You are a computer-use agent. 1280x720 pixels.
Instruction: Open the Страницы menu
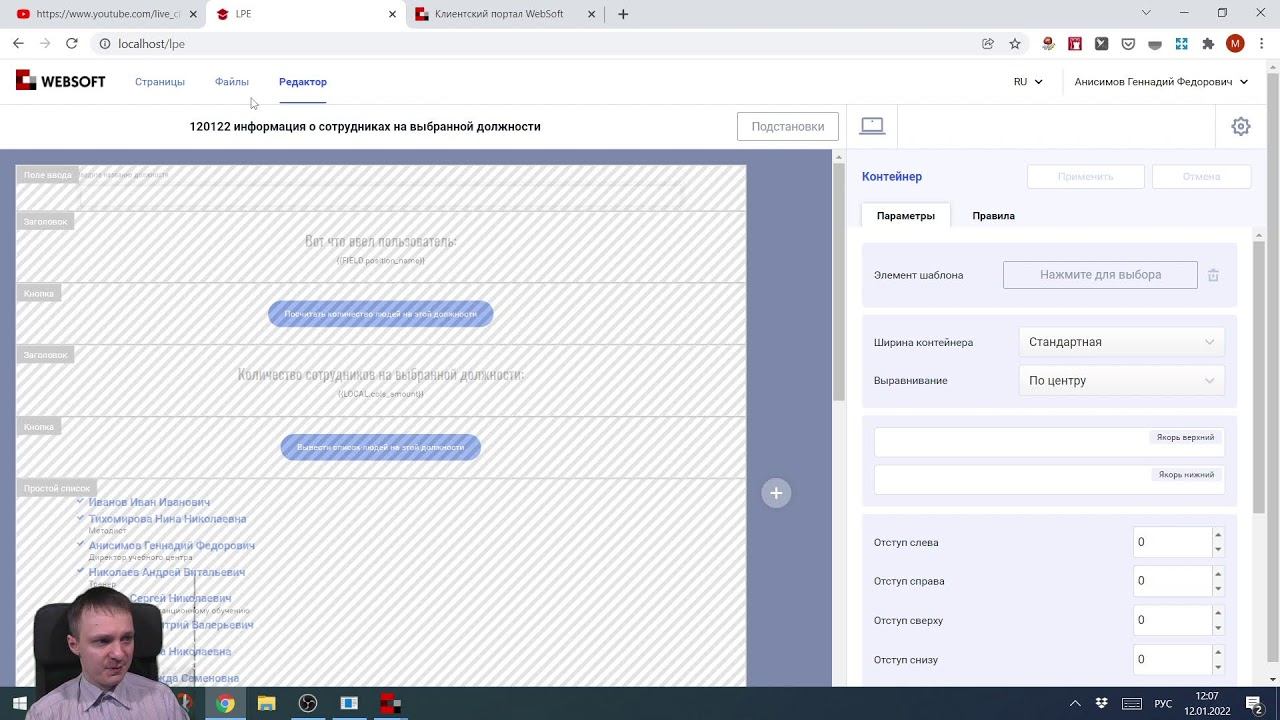(160, 82)
